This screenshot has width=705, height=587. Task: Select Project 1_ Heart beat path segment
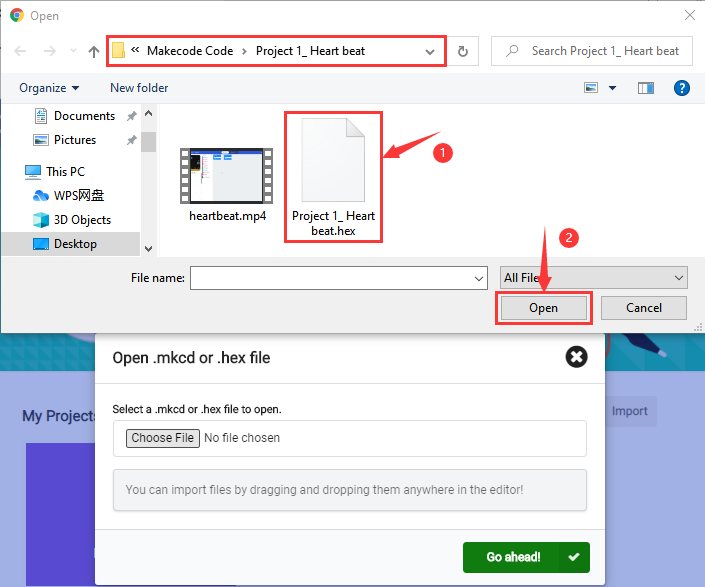coord(310,51)
